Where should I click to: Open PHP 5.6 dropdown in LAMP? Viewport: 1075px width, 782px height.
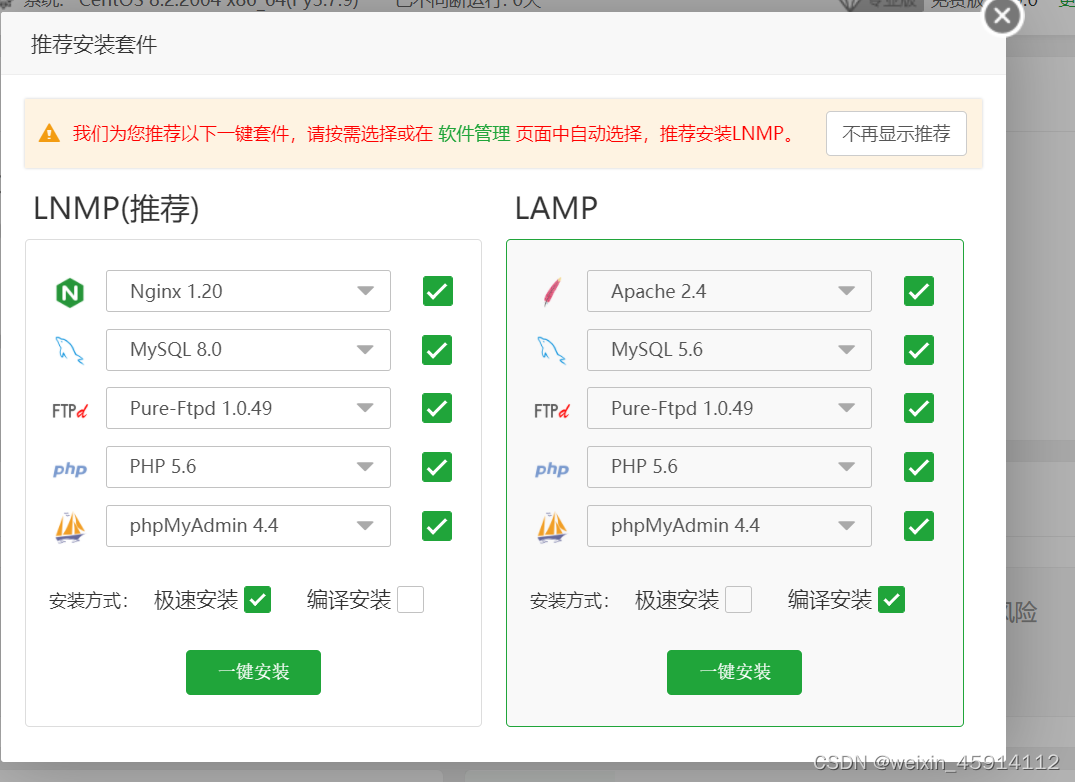click(x=729, y=467)
